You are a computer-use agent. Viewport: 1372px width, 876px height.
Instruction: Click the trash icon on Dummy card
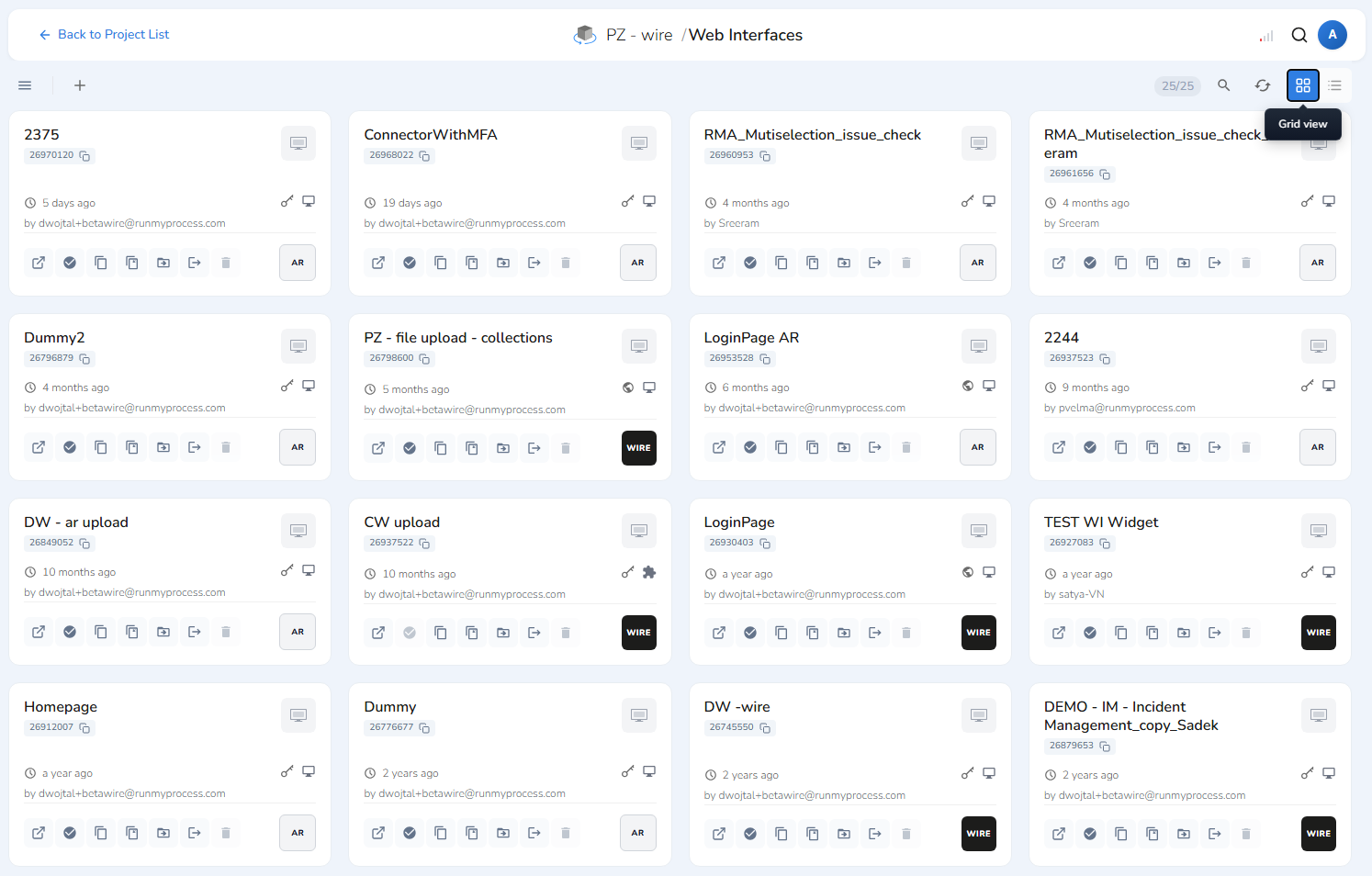click(x=566, y=833)
